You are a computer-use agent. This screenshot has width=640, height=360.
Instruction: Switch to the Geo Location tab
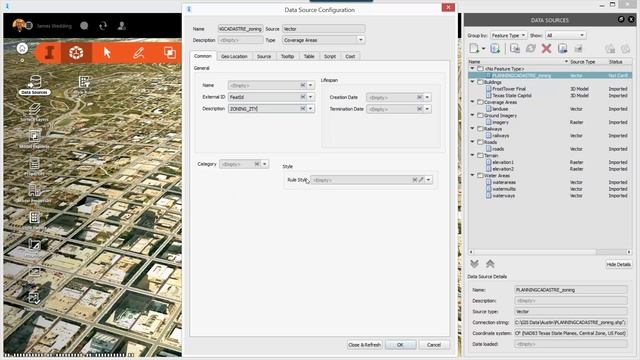click(x=234, y=56)
